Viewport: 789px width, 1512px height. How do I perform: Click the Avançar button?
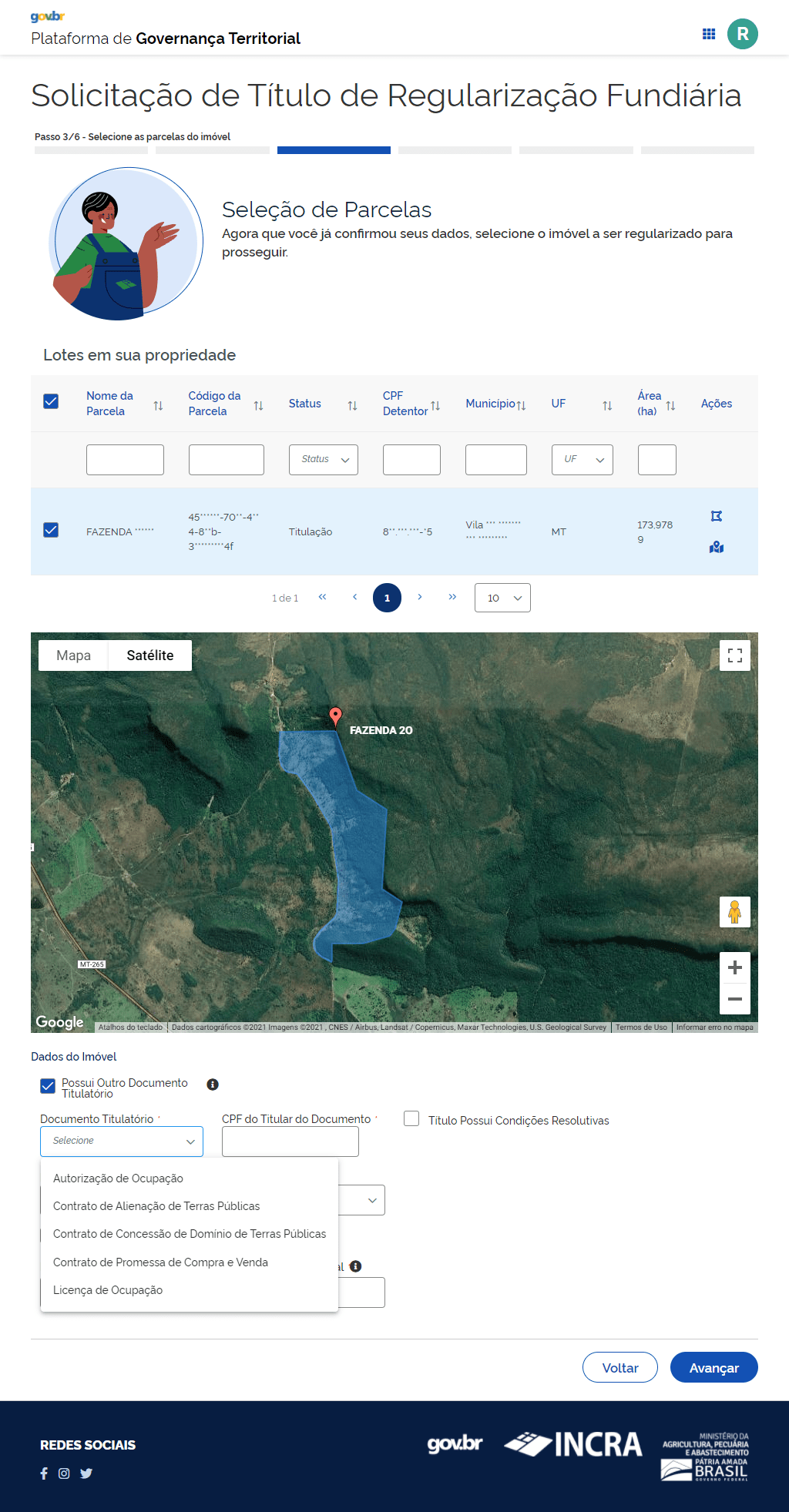click(713, 1368)
